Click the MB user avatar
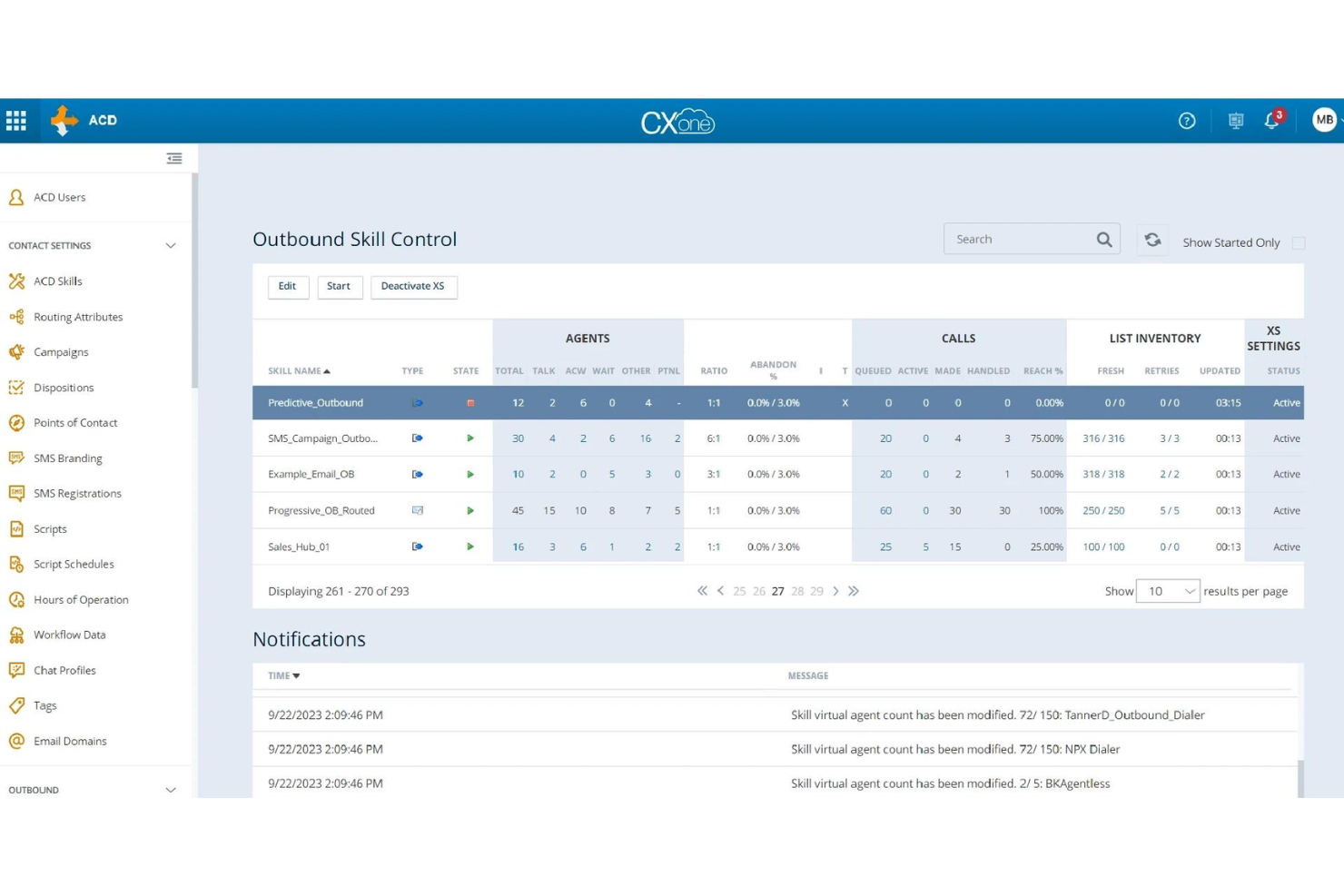This screenshot has width=1344, height=896. pos(1324,120)
